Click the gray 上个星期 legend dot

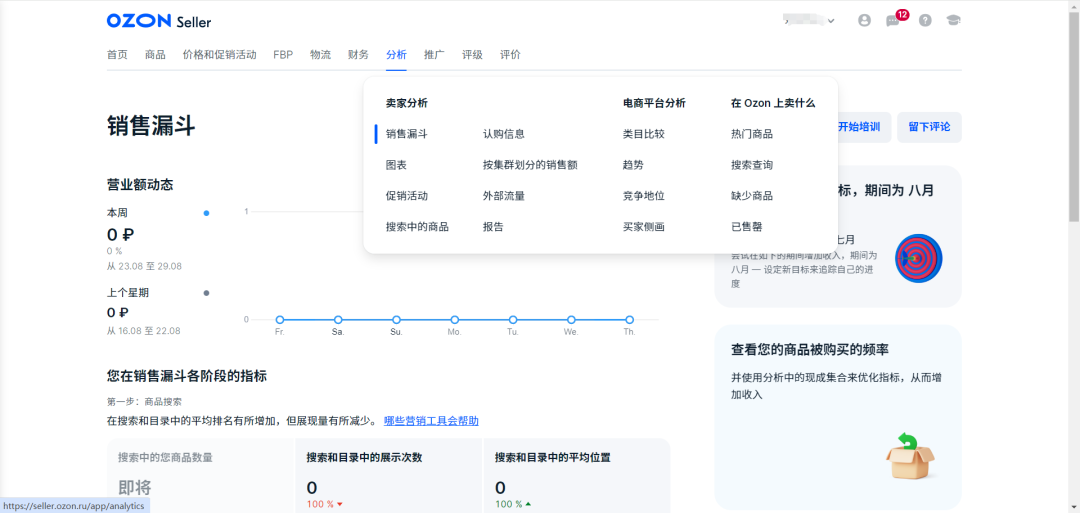pyautogui.click(x=206, y=293)
